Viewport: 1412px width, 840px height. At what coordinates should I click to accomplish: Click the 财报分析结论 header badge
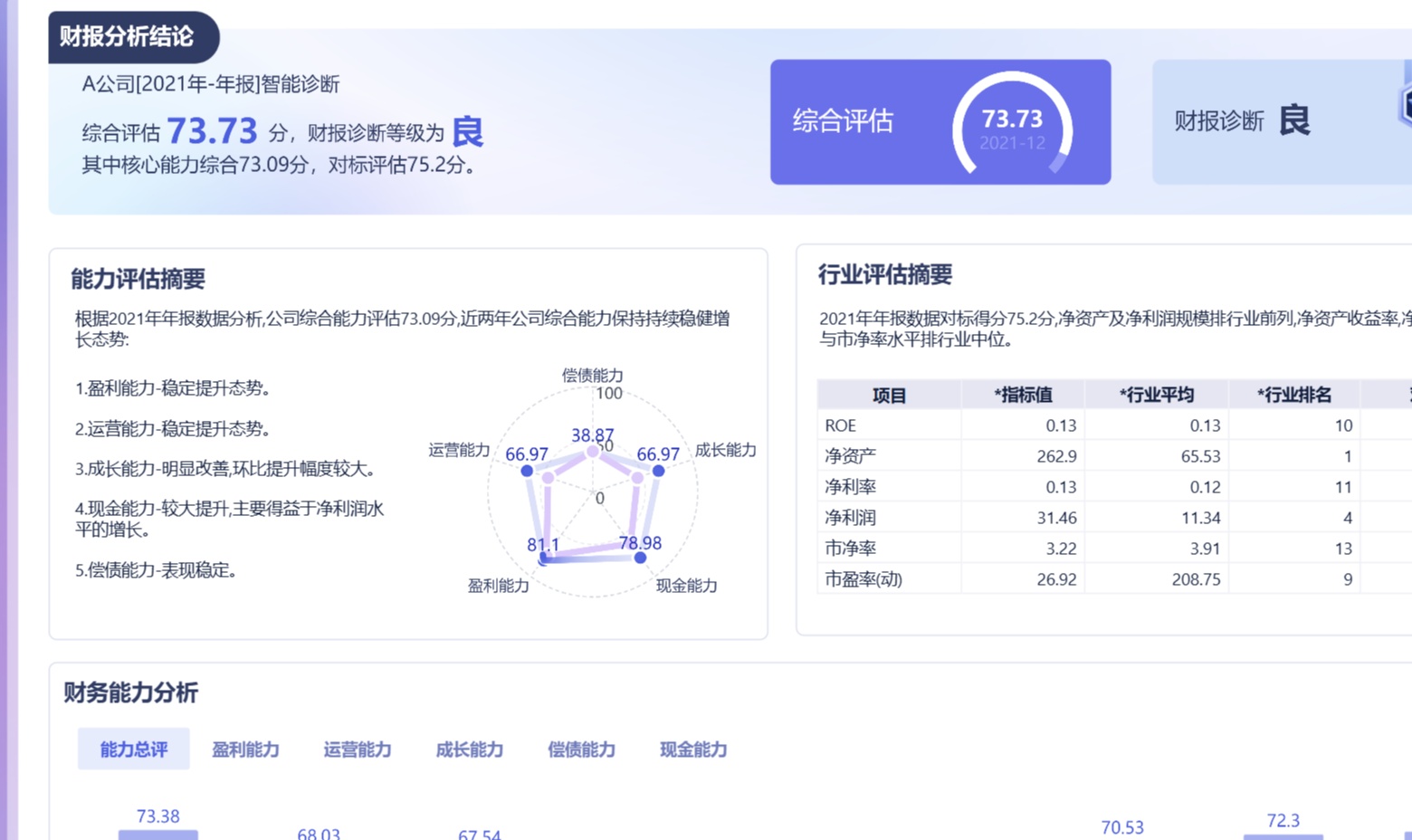(132, 37)
